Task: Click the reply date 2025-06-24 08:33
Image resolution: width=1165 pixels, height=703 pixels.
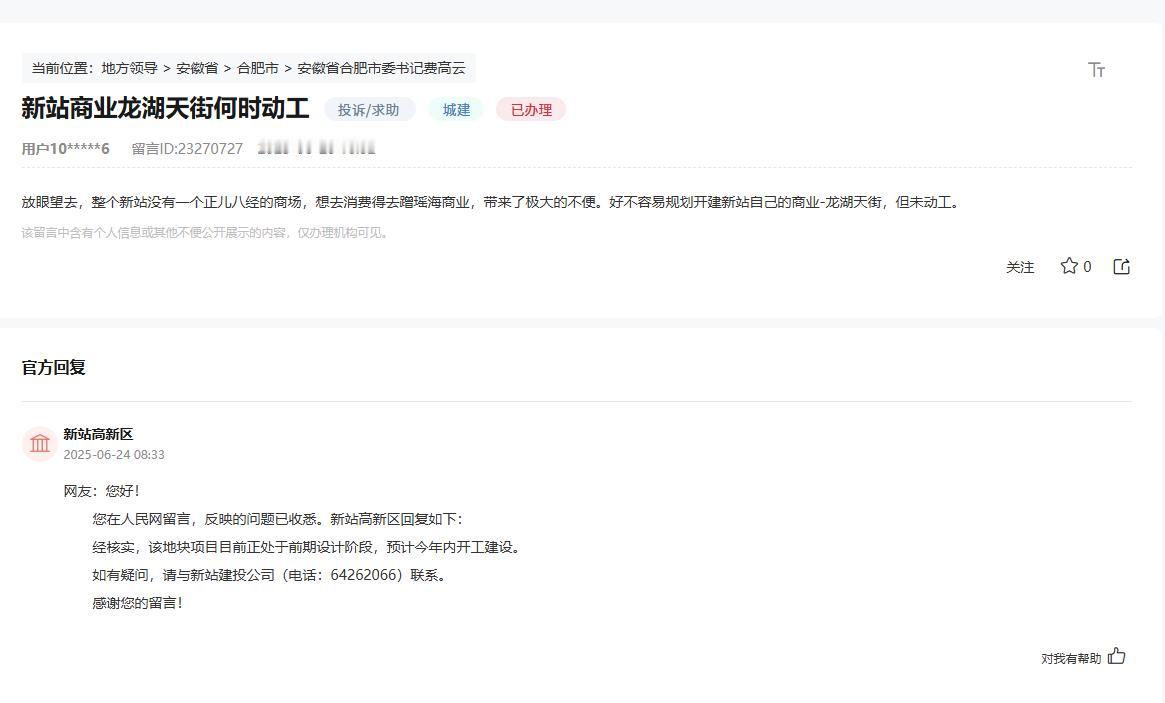Action: 114,455
